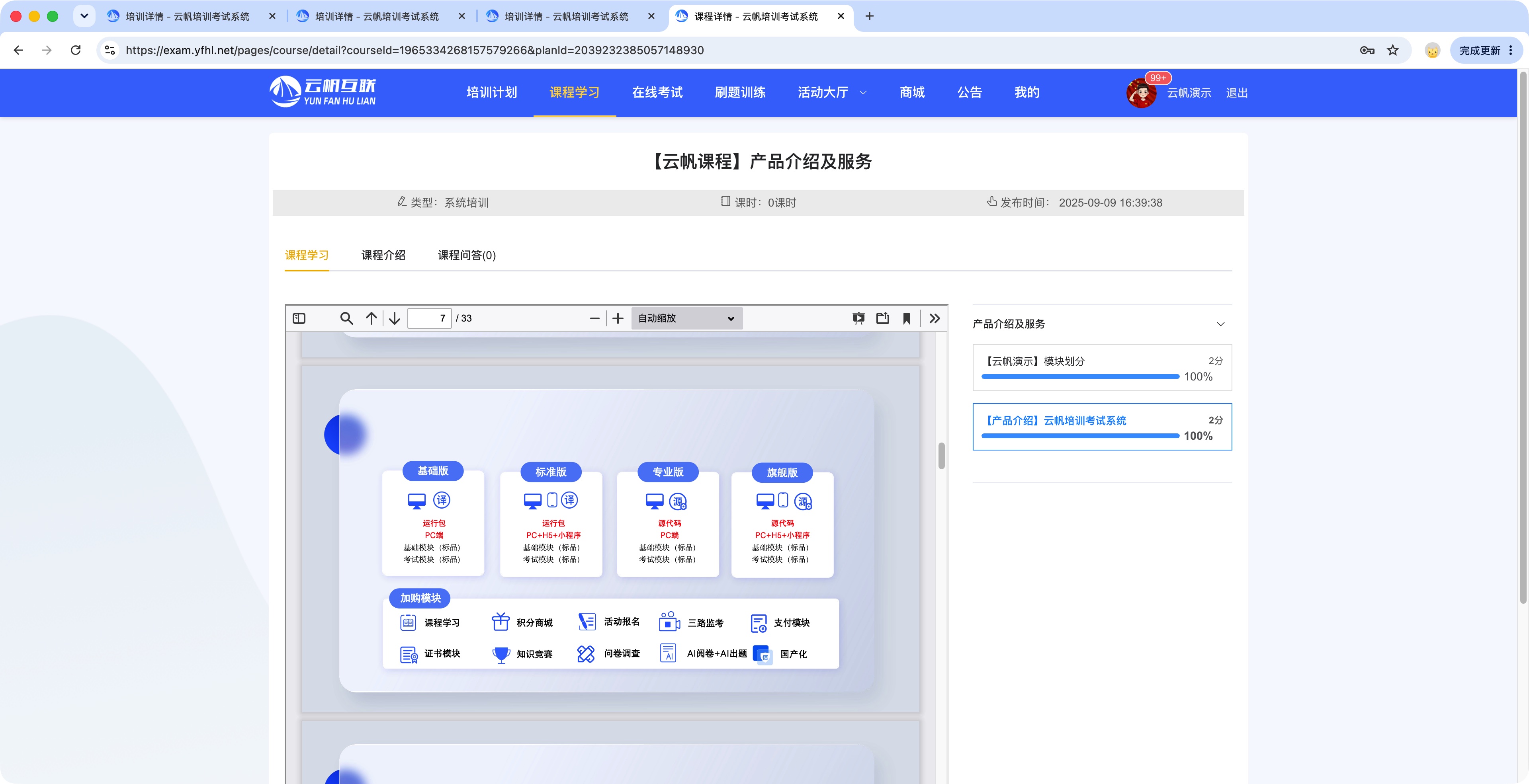Viewport: 1529px width, 784px height.
Task: Go to next PDF page arrow
Action: tap(395, 318)
